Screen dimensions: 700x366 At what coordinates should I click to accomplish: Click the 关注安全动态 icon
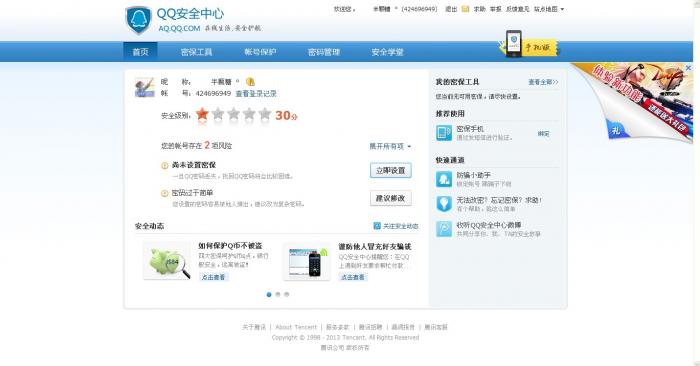[x=377, y=226]
